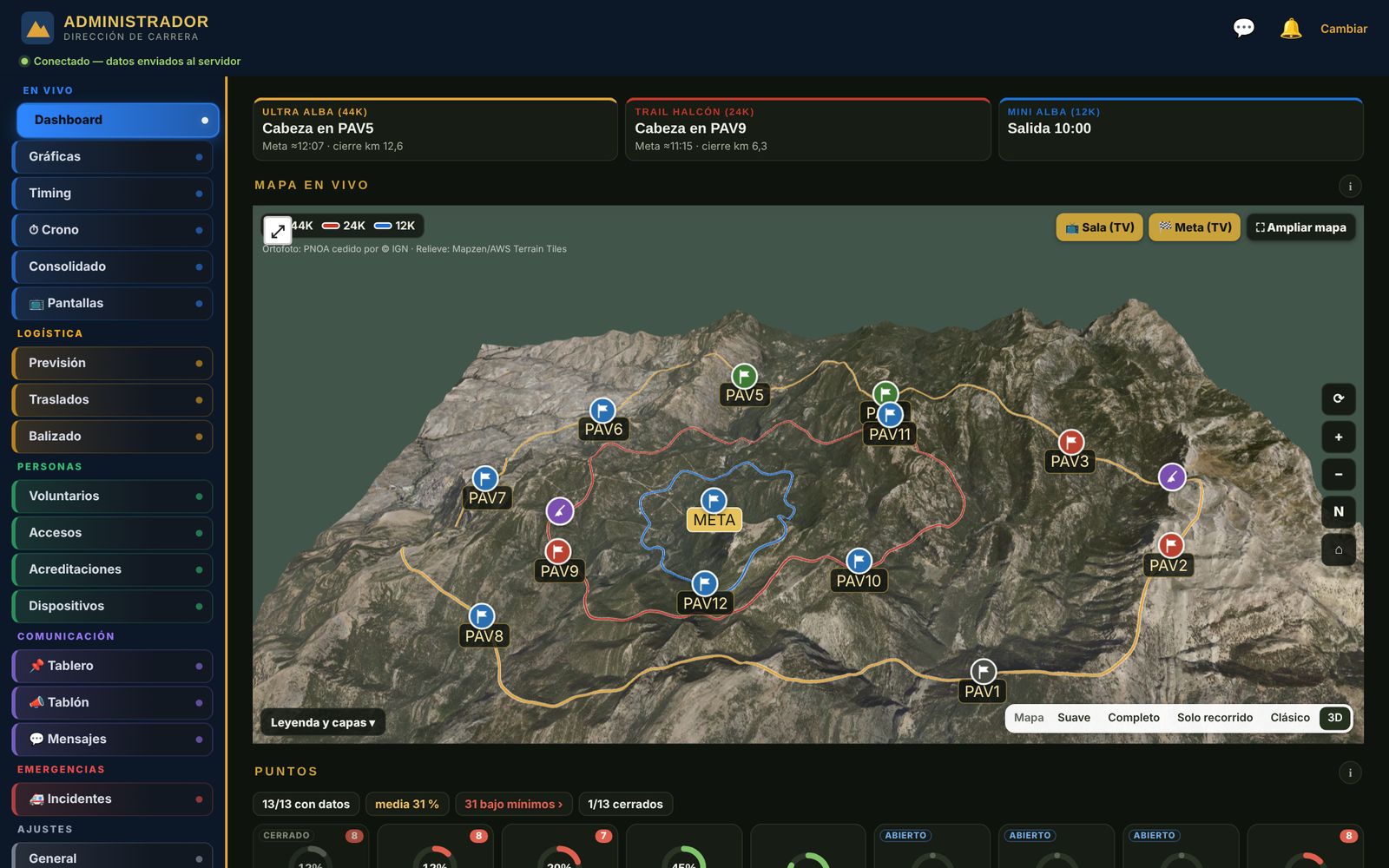Click Ampliar mapa button

point(1300,227)
